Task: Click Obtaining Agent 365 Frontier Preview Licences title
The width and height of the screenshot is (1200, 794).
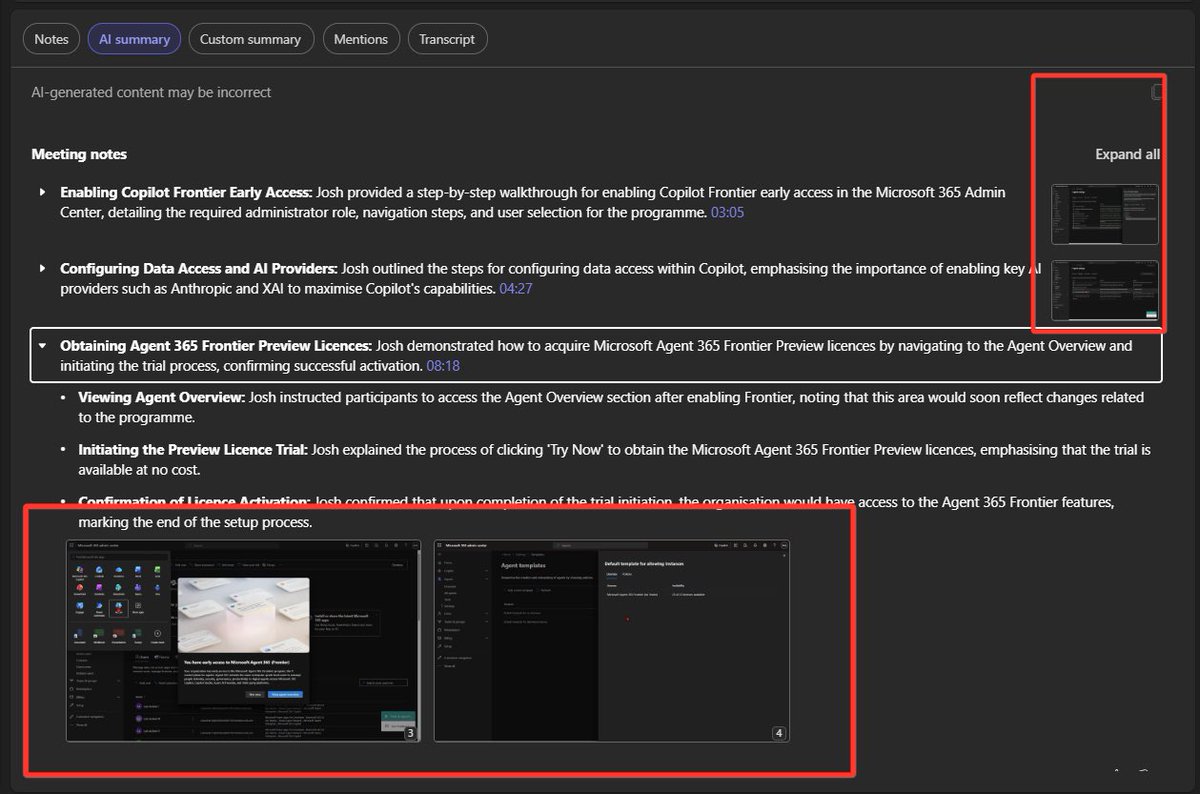Action: [216, 346]
